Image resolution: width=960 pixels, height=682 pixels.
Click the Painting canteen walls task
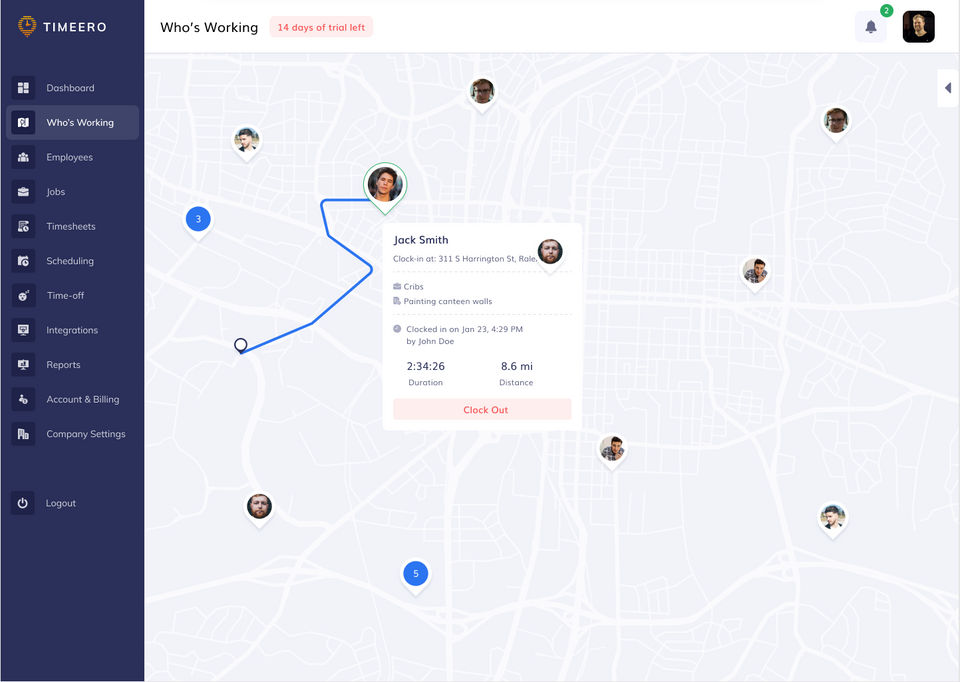coord(448,301)
